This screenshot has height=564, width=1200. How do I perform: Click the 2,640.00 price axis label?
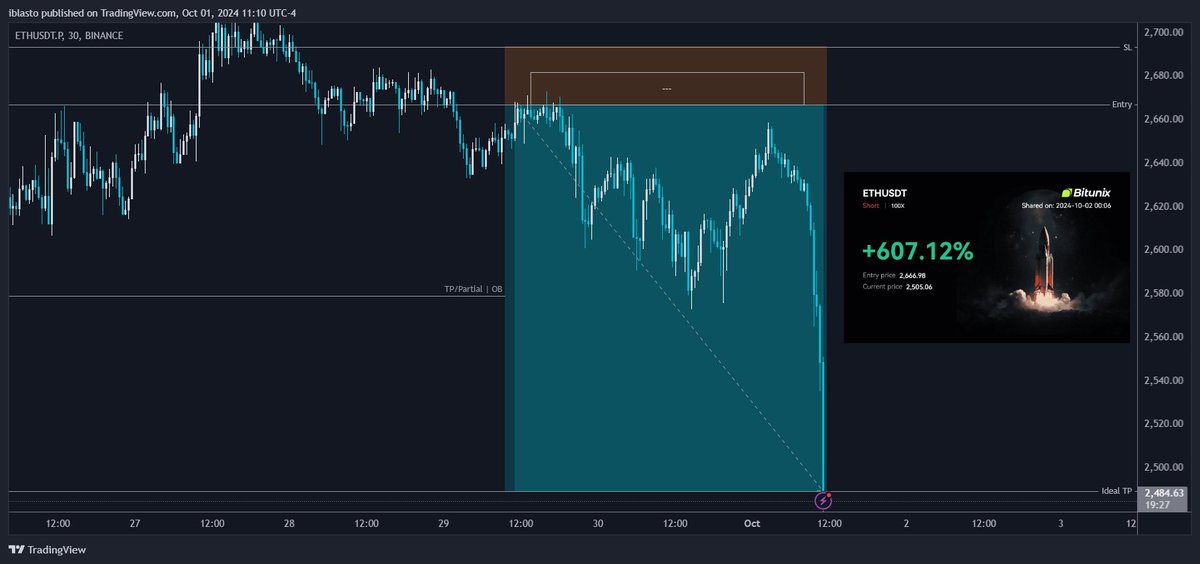point(1165,163)
